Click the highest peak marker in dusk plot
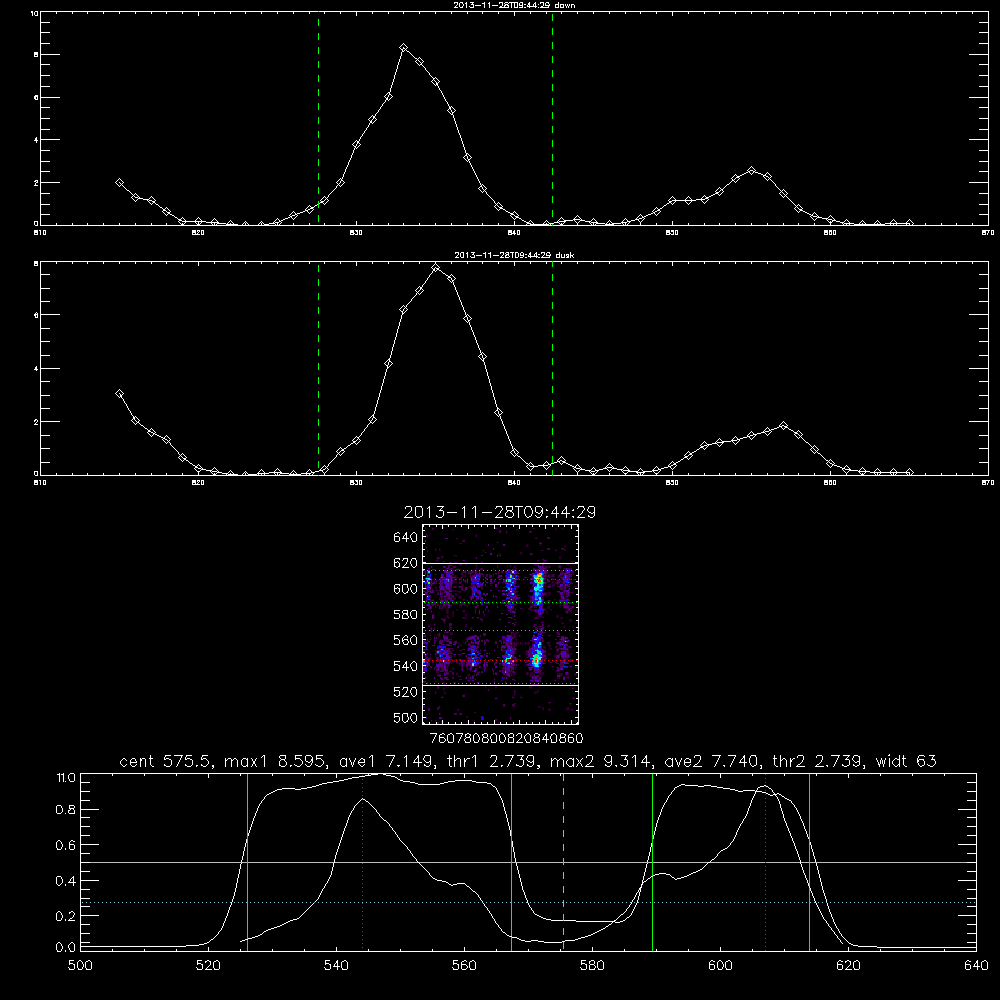This screenshot has height=1000, width=1000. 436,268
